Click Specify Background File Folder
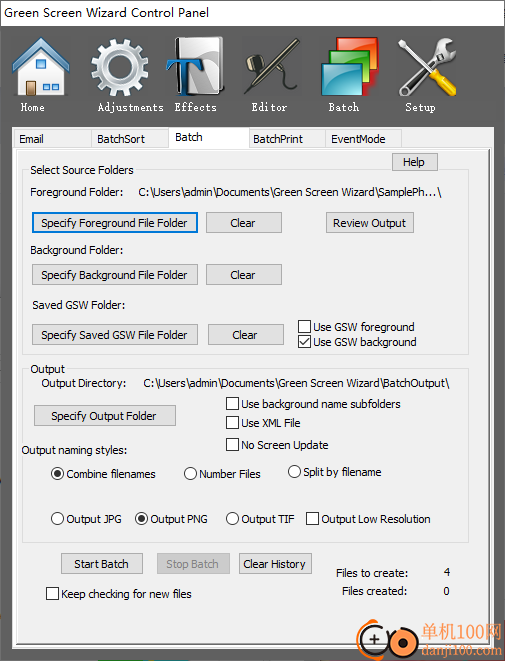Image resolution: width=505 pixels, height=661 pixels. 115,275
